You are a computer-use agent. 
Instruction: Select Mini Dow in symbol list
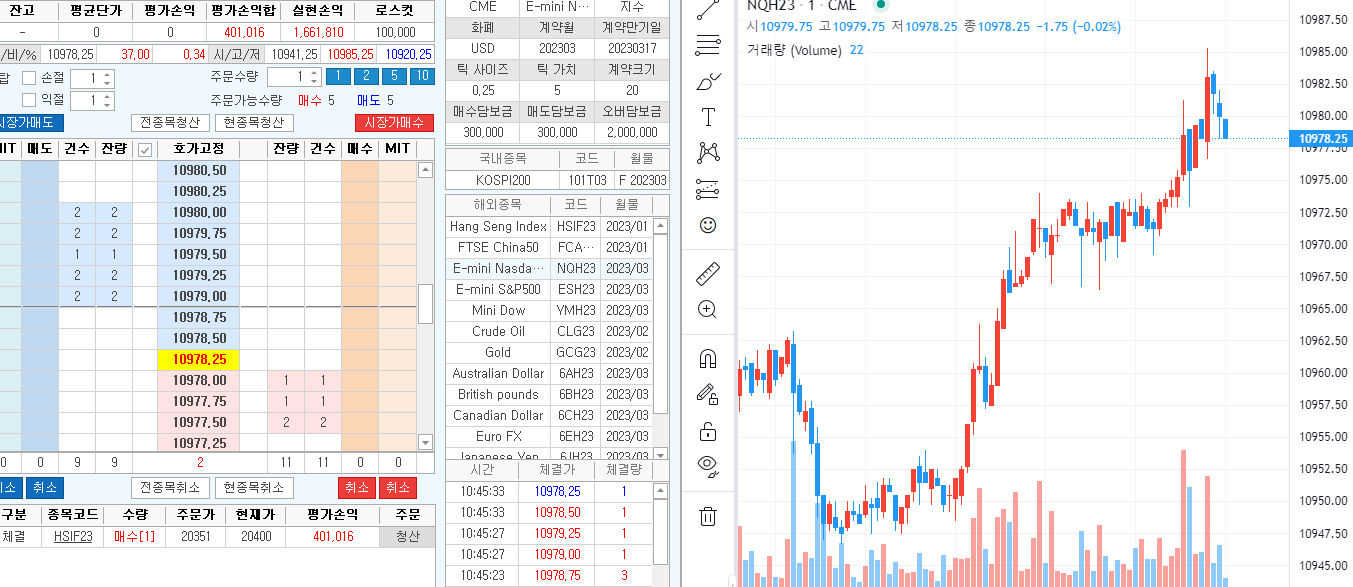point(498,310)
